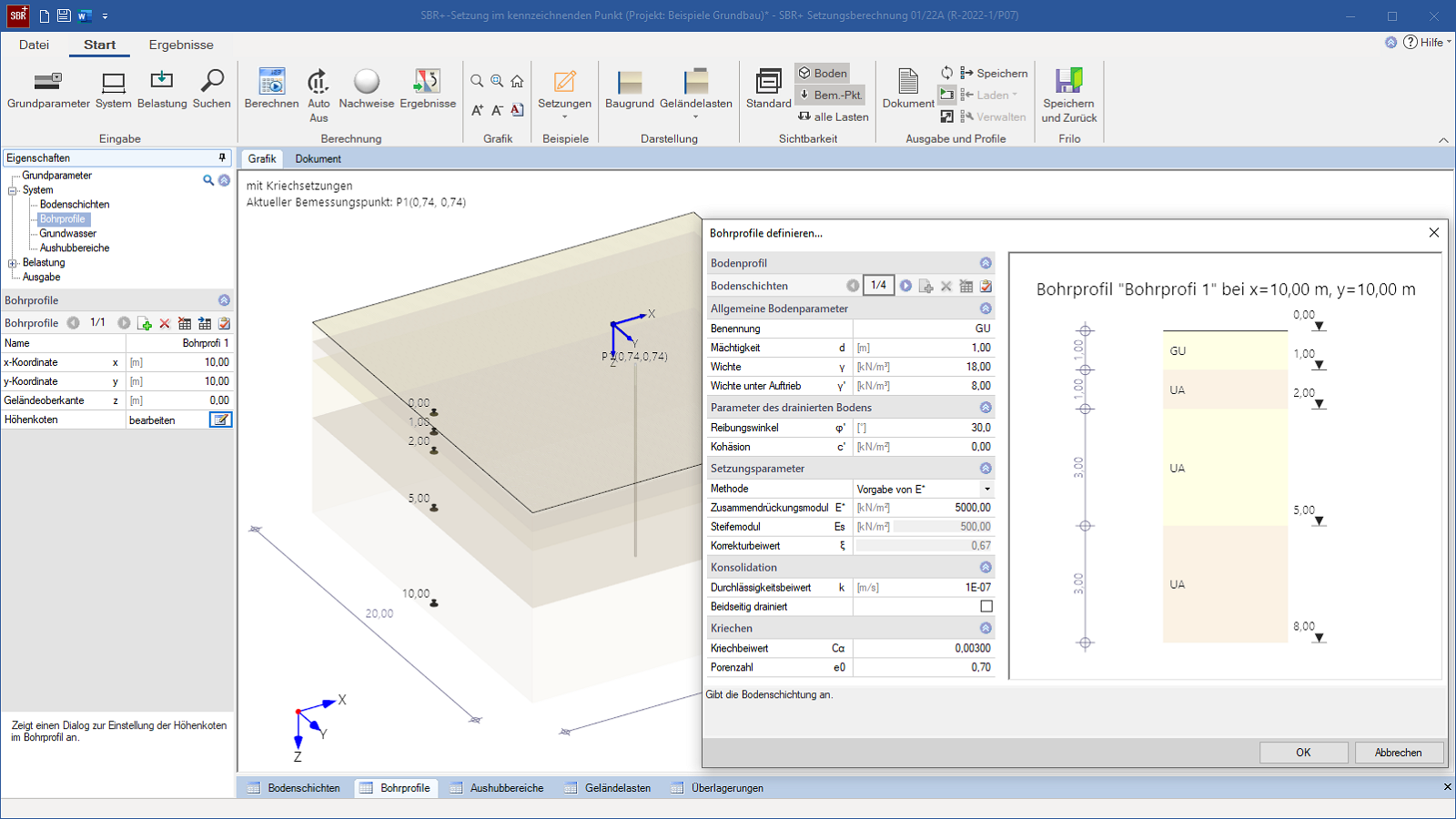1456x819 pixels.
Task: Open the Belastung input
Action: point(162,89)
